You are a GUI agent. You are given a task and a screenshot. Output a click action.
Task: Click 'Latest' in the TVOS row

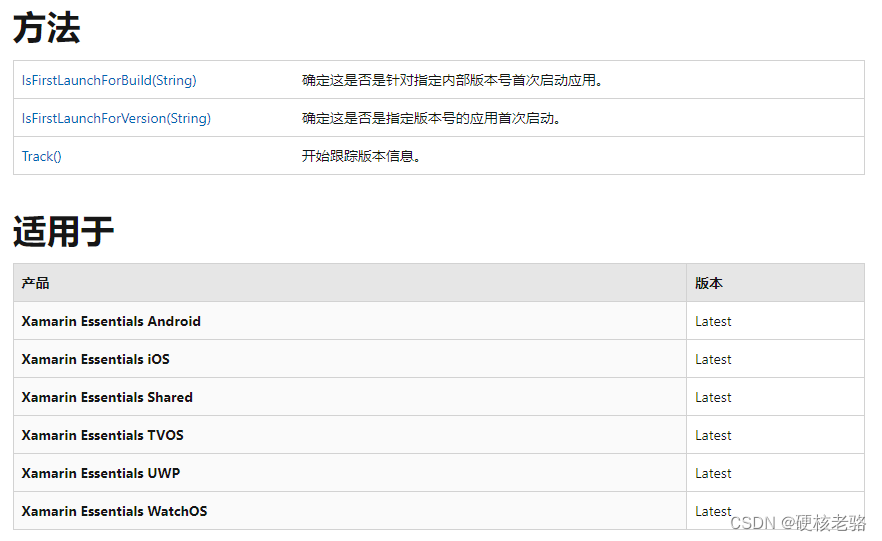[x=713, y=435]
